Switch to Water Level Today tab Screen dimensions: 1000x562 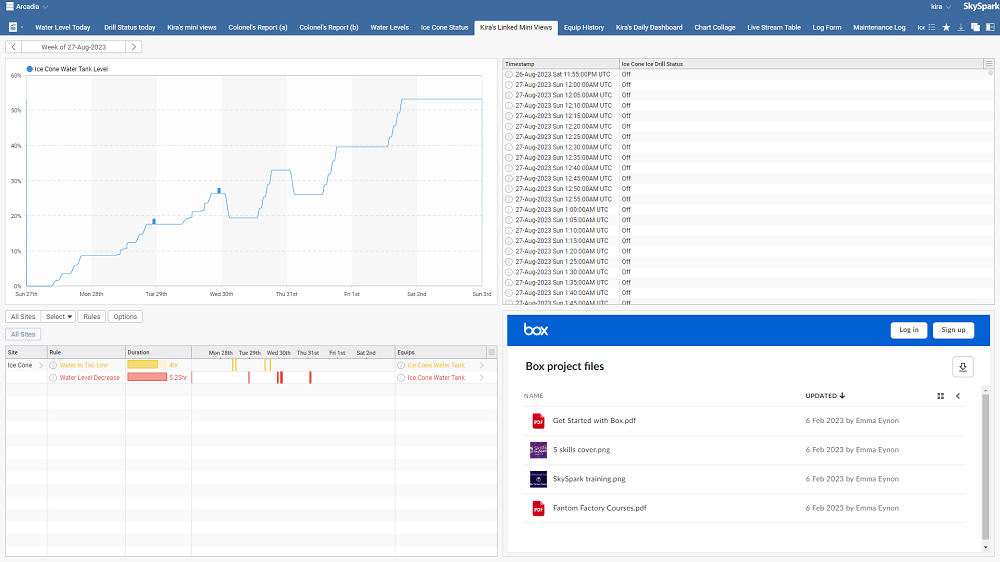pyautogui.click(x=62, y=27)
